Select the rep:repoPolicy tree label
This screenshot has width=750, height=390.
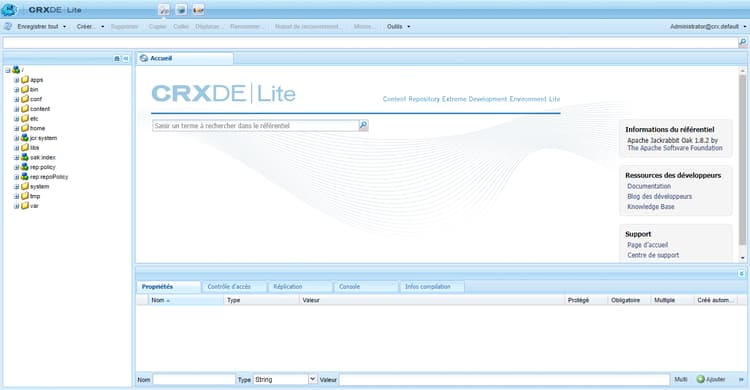pyautogui.click(x=49, y=177)
